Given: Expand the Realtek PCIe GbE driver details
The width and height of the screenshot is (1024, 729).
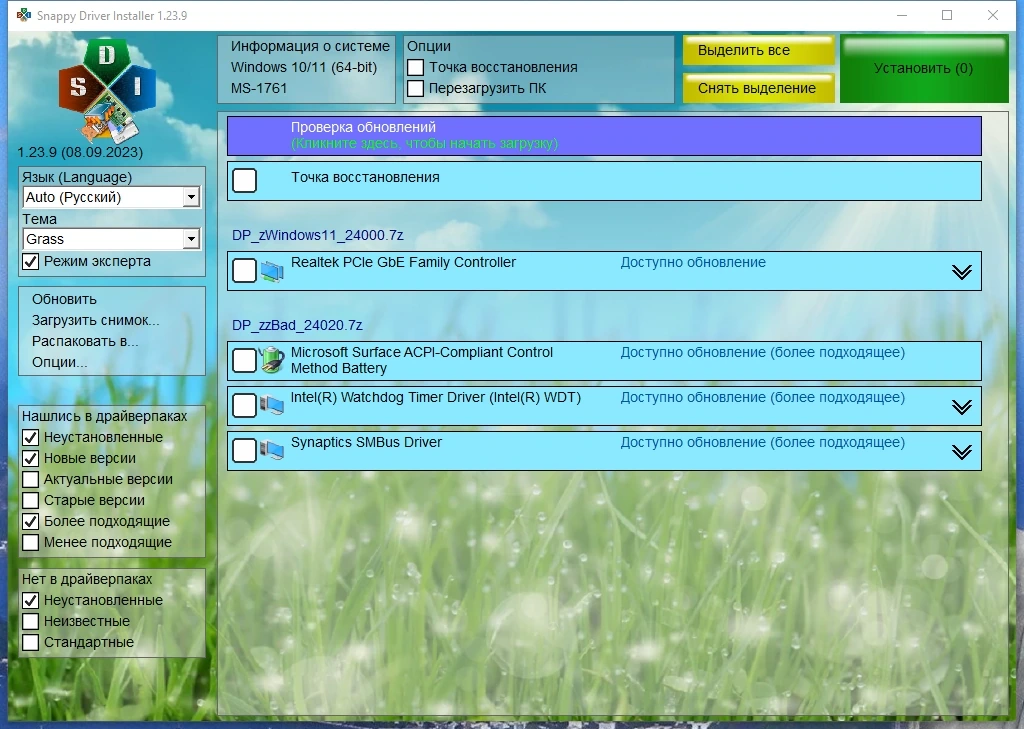Looking at the screenshot, I should coord(961,272).
